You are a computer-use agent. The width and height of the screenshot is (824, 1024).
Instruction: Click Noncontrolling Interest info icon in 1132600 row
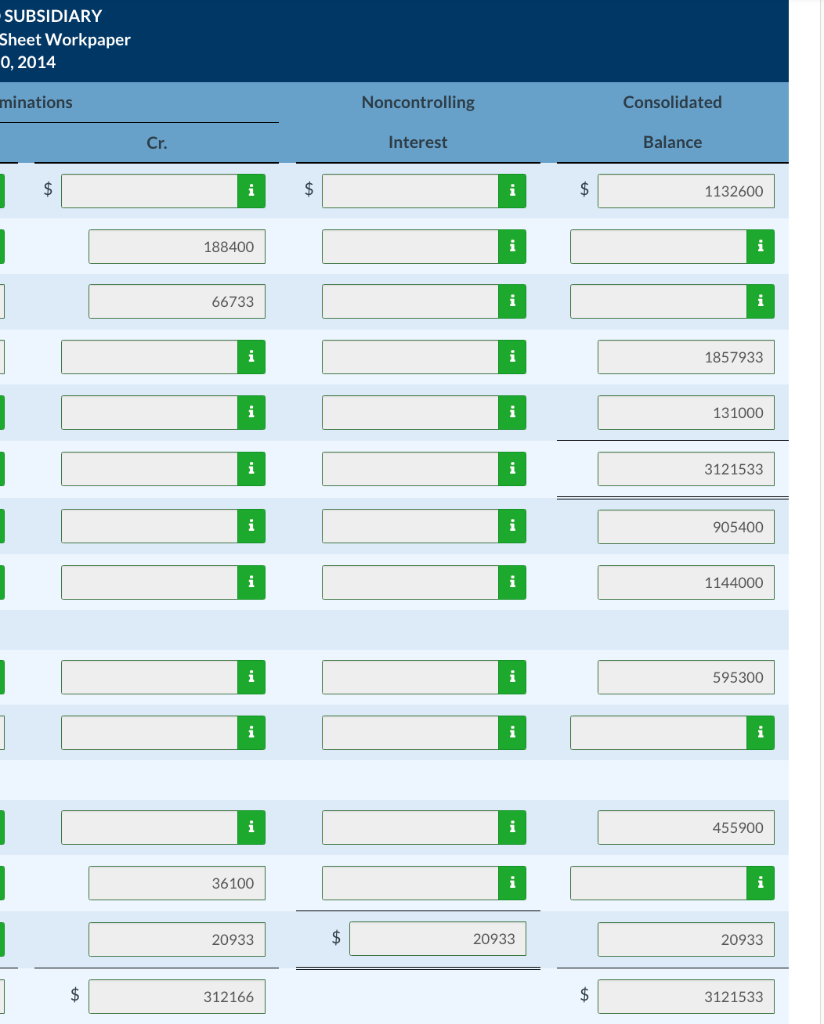[512, 191]
